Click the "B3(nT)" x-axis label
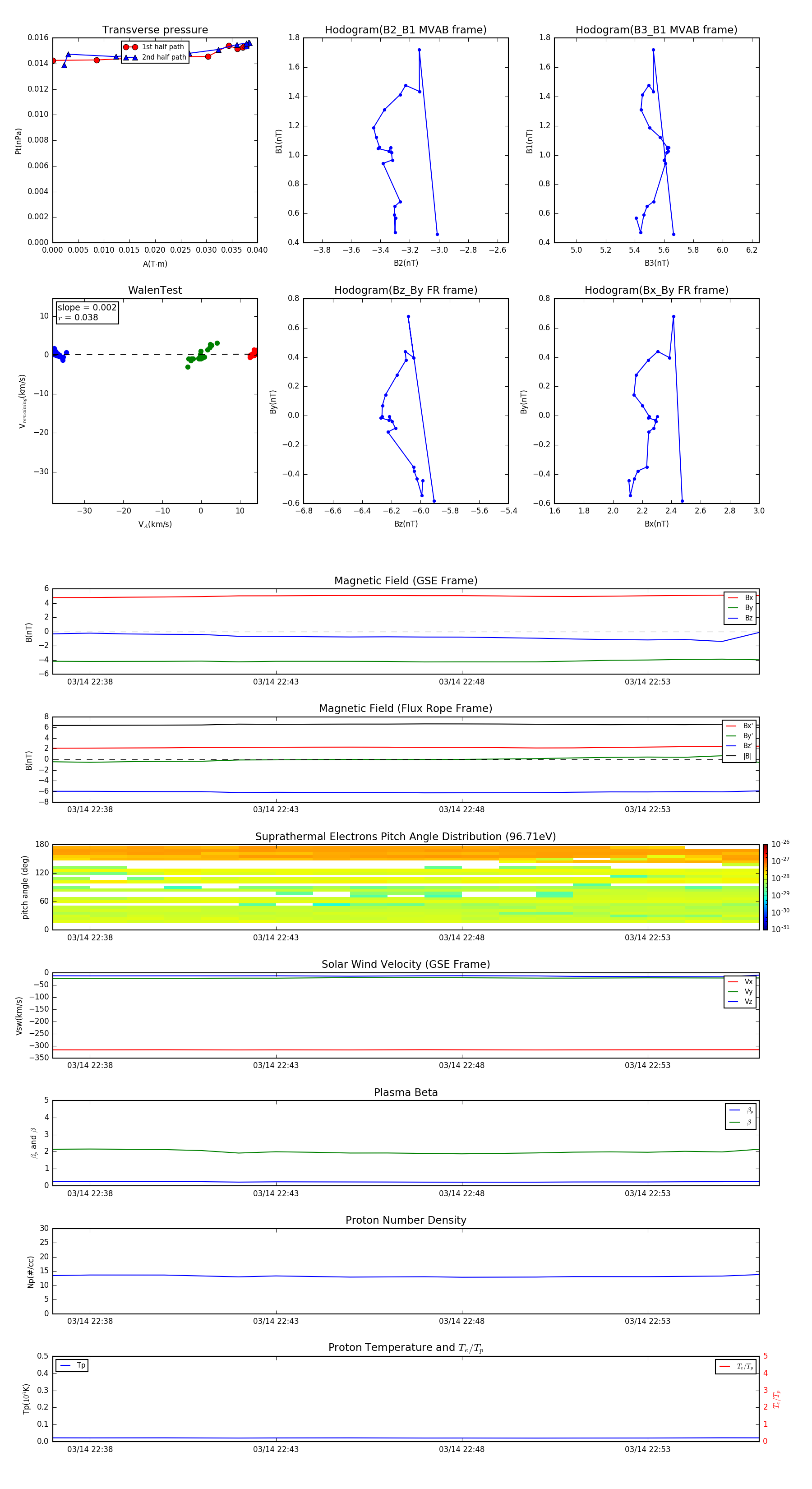The width and height of the screenshot is (812, 1489). (x=656, y=263)
